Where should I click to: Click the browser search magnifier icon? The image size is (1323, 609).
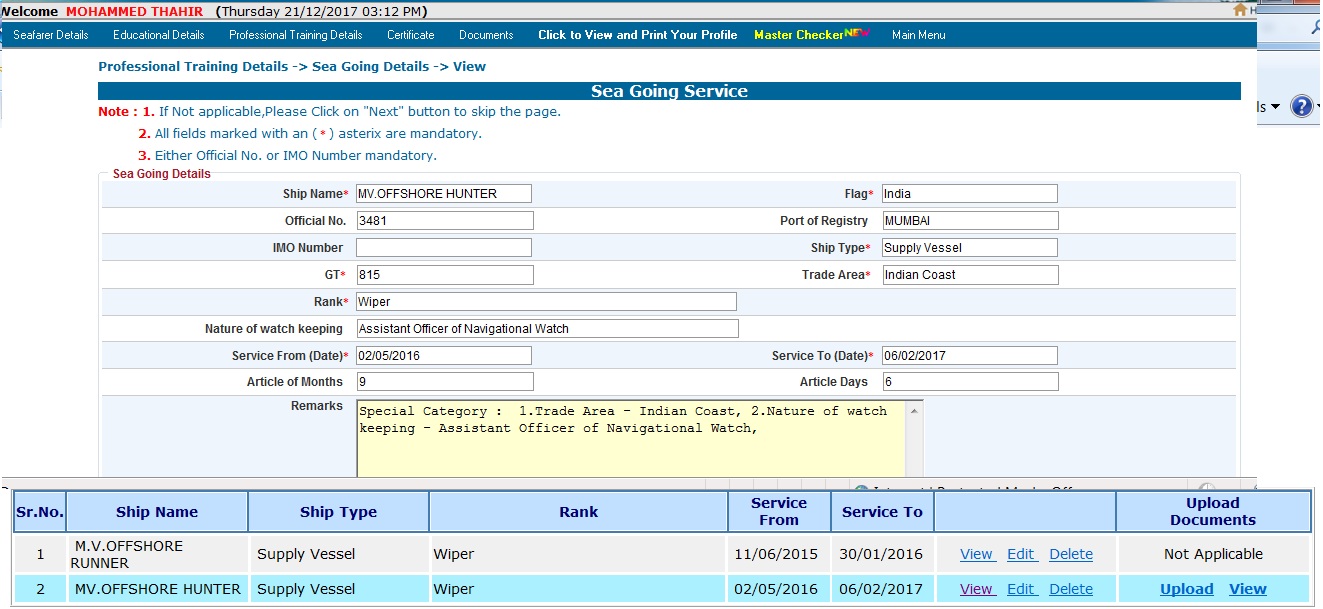(1314, 30)
